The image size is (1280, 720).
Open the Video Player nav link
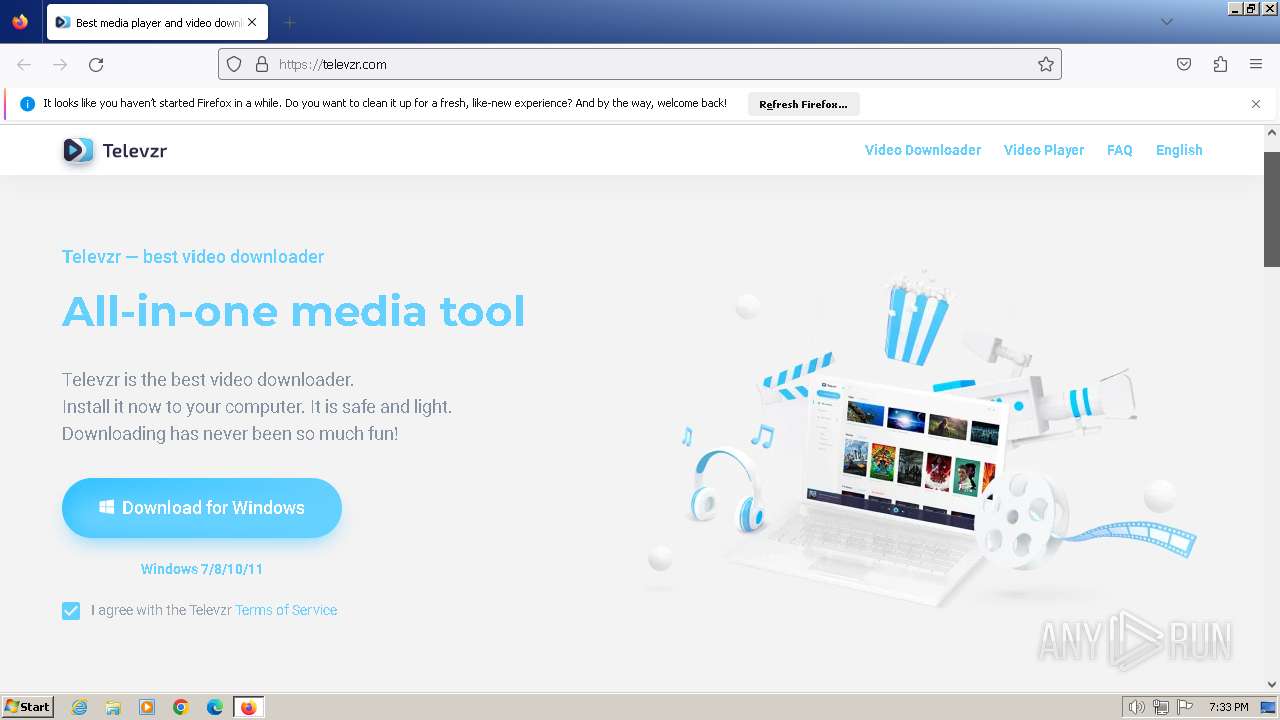click(x=1044, y=150)
